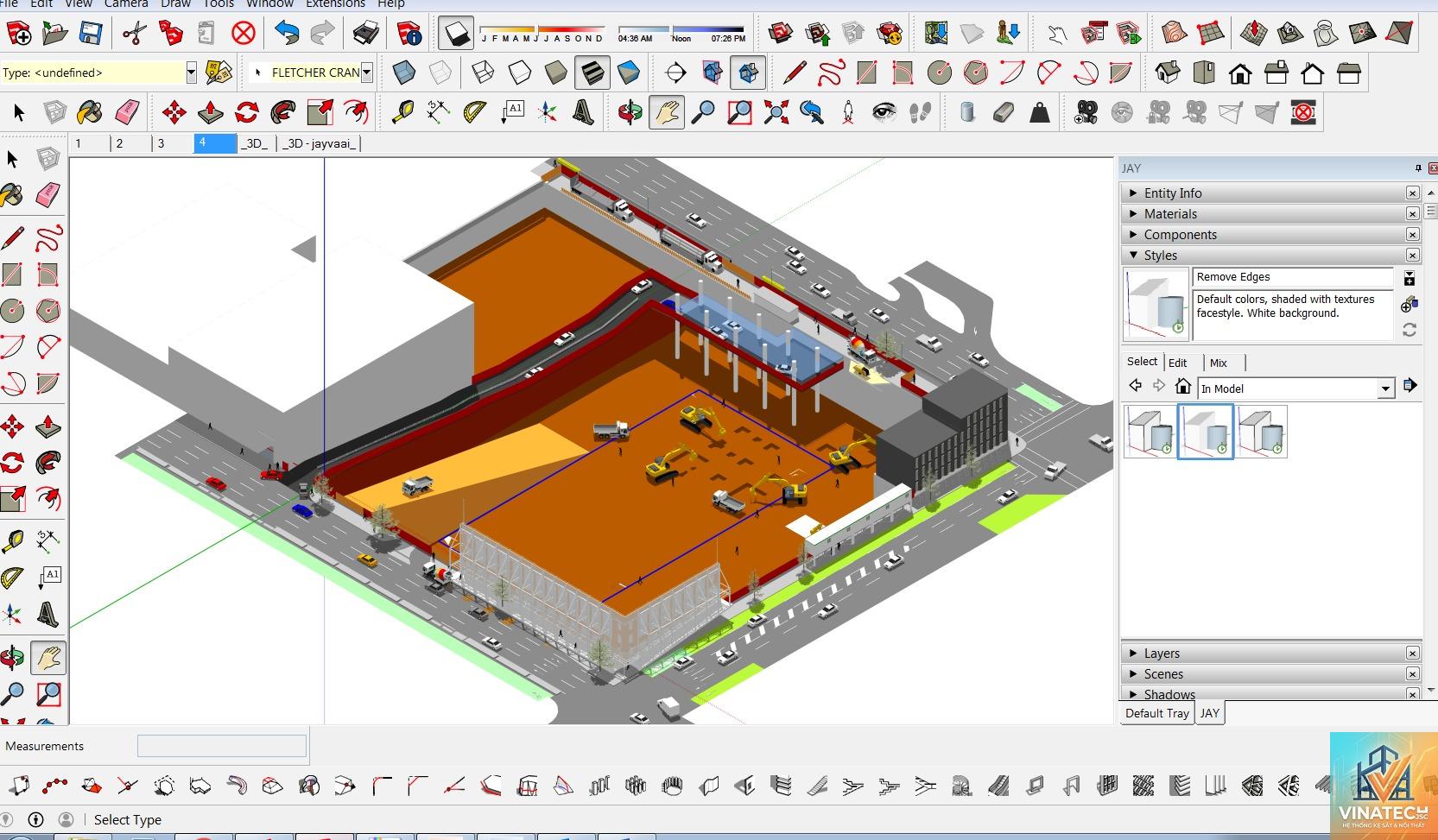
Task: Select the Sandbox From Contours tool
Action: 1174,34
